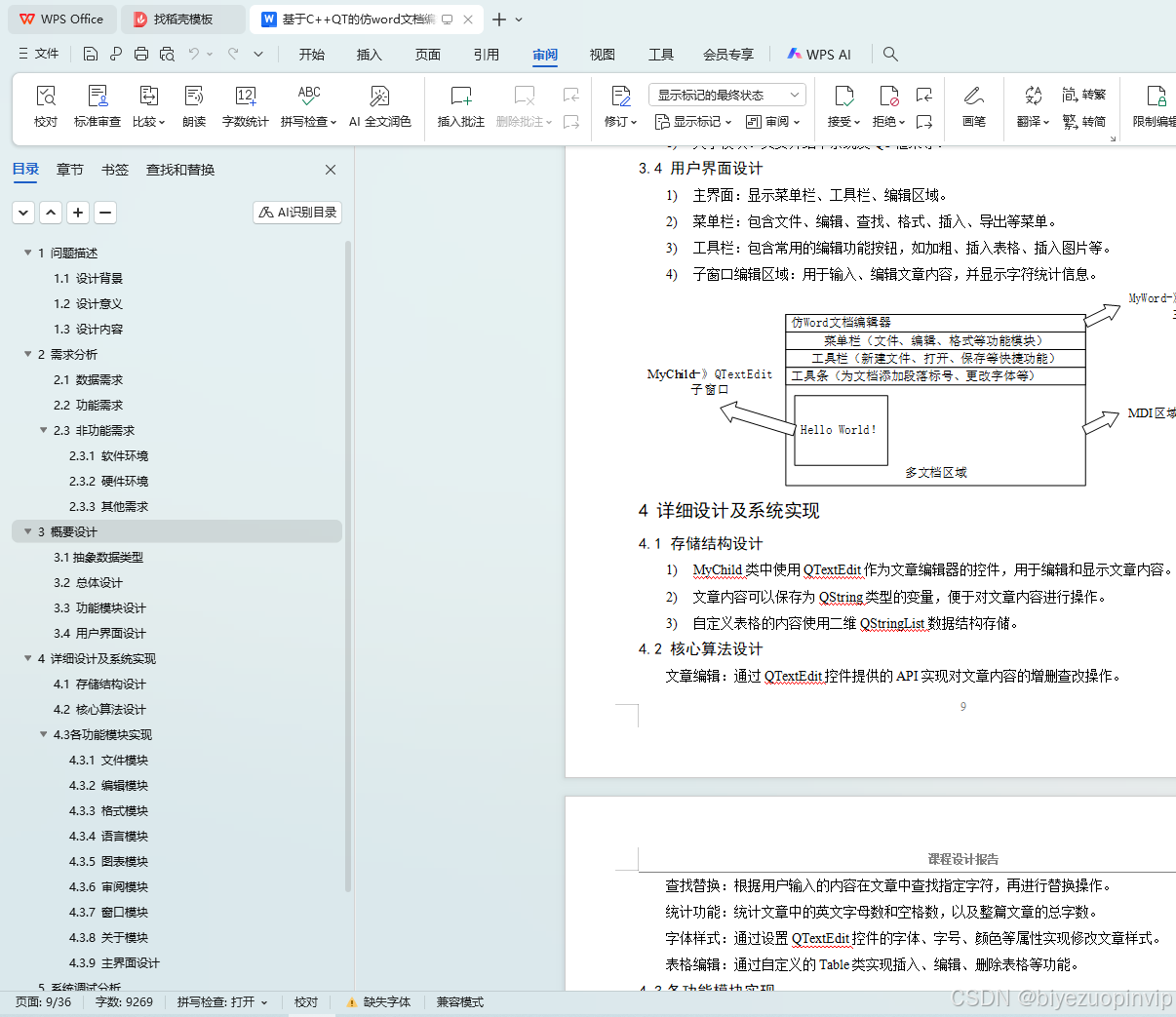
Task: Switch to 章节 navigation tab
Action: click(x=70, y=170)
